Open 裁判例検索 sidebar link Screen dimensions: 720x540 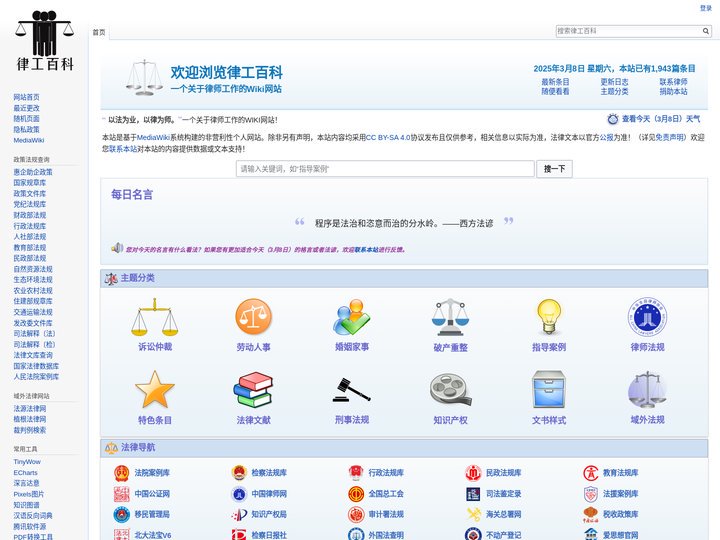click(29, 430)
